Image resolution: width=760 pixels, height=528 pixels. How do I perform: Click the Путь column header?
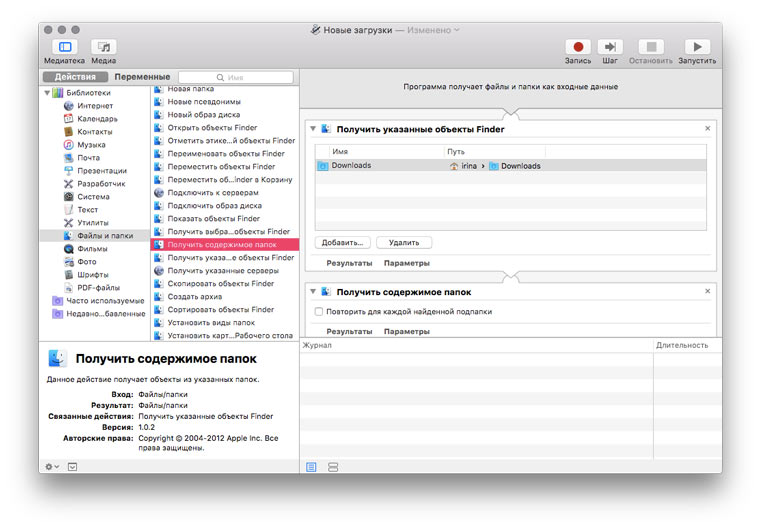(x=494, y=152)
